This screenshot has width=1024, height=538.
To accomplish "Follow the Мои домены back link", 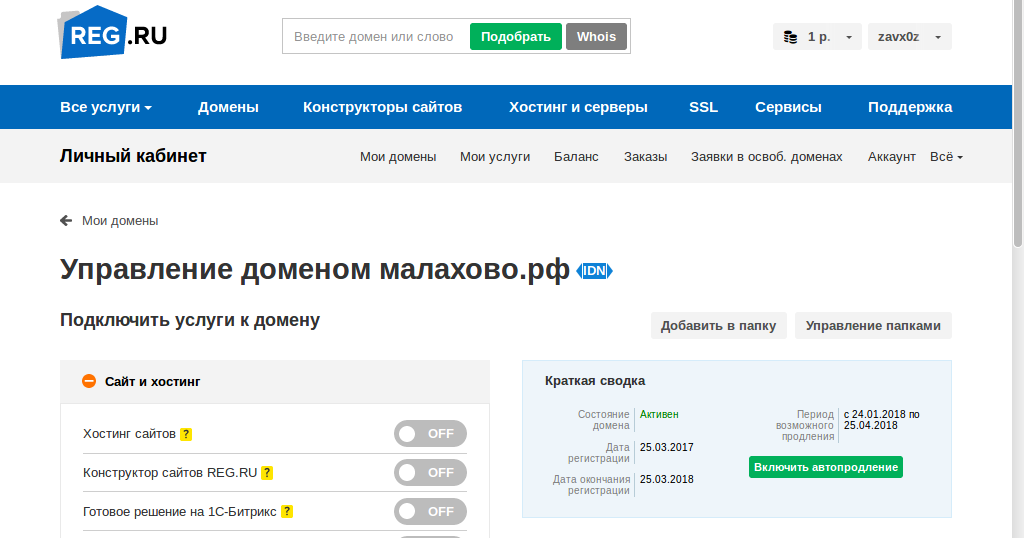I will click(x=120, y=221).
